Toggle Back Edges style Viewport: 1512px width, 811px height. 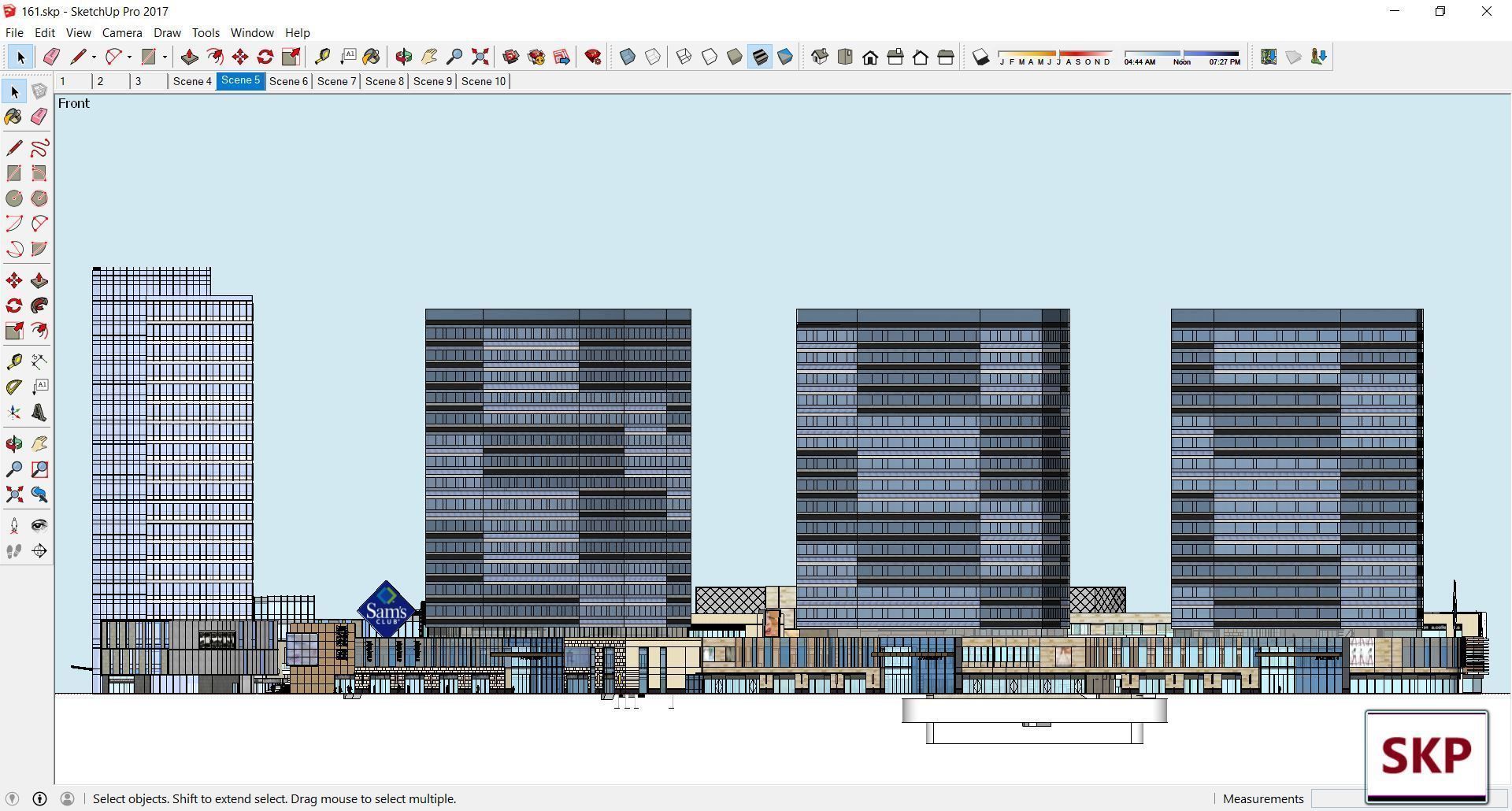653,57
